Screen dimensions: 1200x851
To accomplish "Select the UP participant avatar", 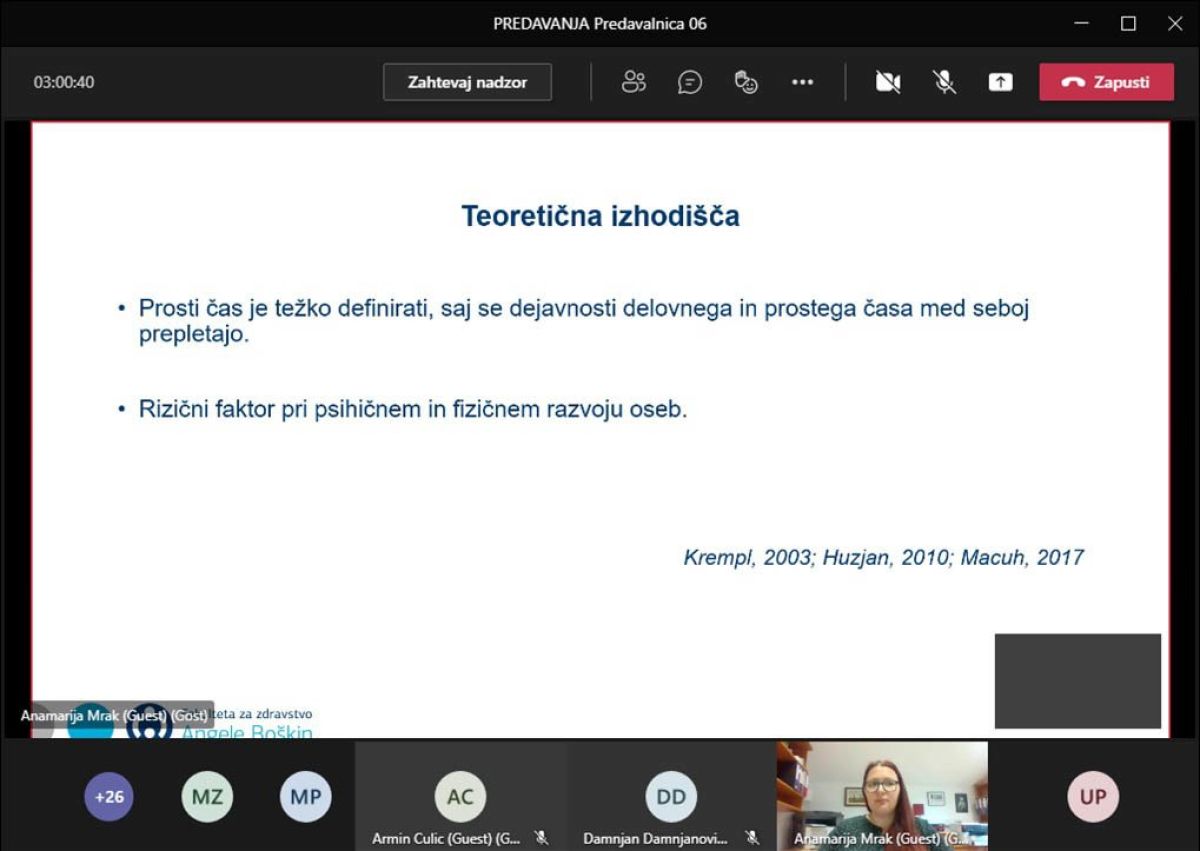I will coord(1093,797).
